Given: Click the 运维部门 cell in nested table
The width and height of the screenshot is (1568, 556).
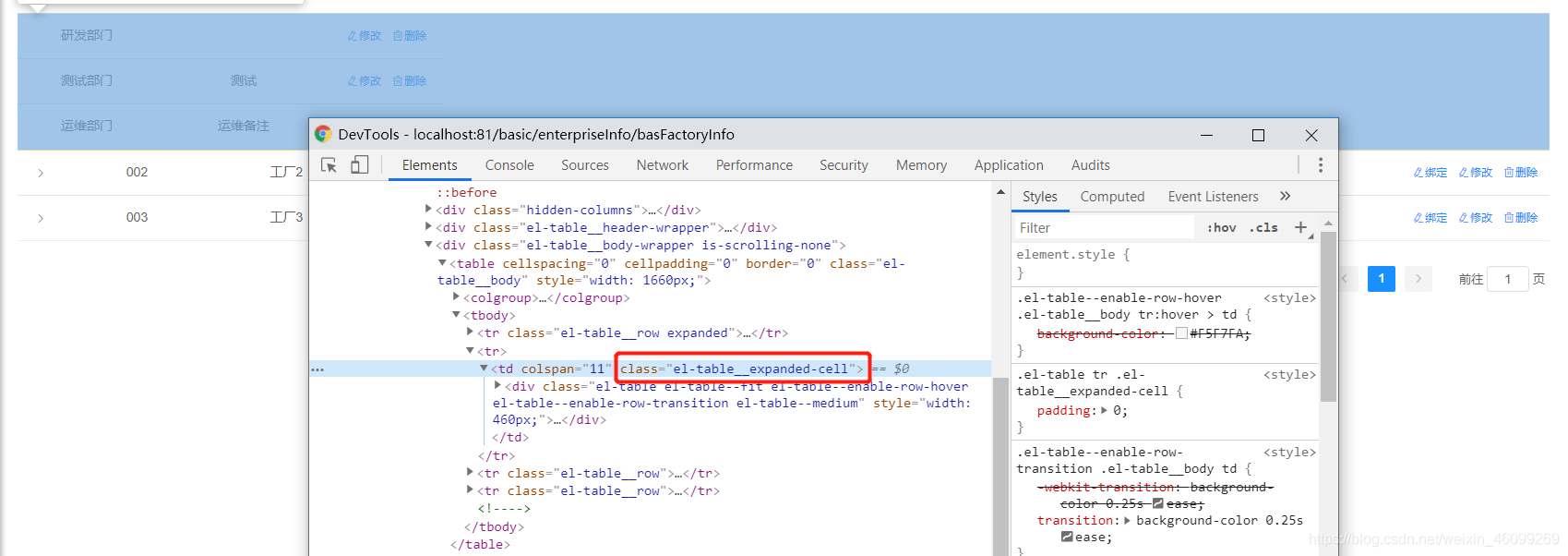Looking at the screenshot, I should (x=87, y=127).
